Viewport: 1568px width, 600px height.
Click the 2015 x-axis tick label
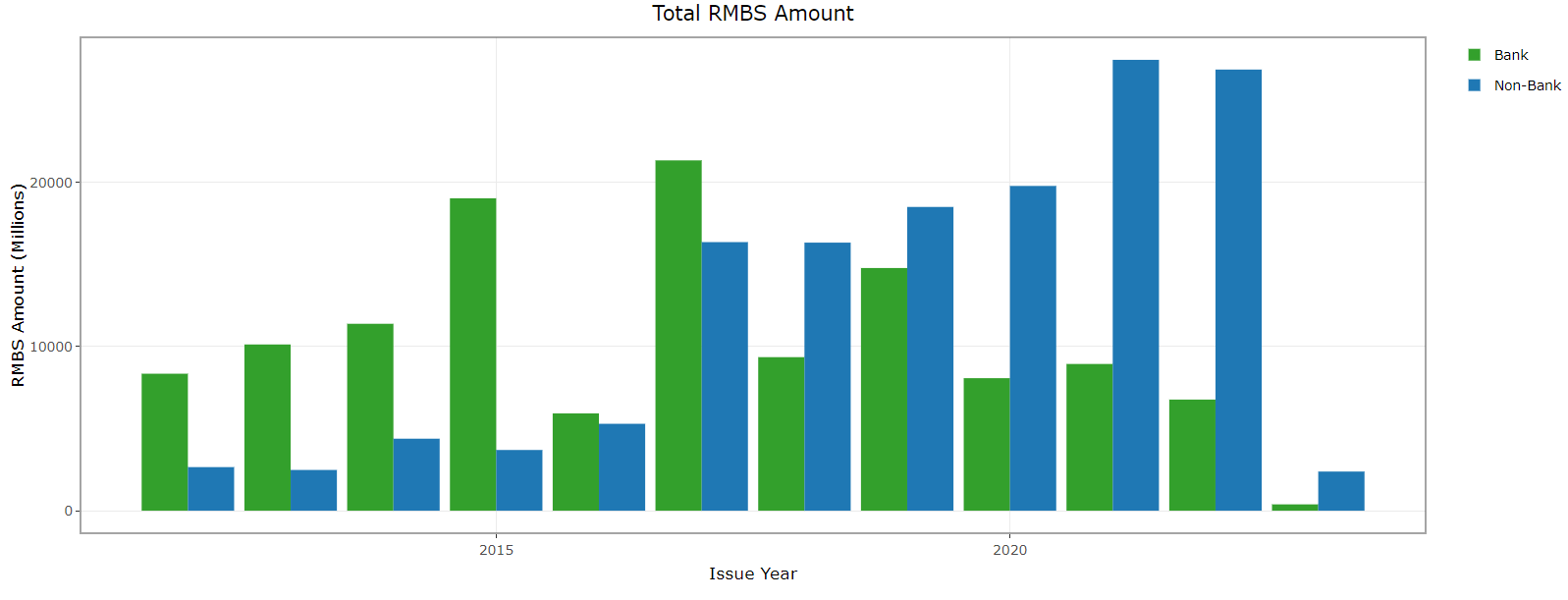point(496,550)
